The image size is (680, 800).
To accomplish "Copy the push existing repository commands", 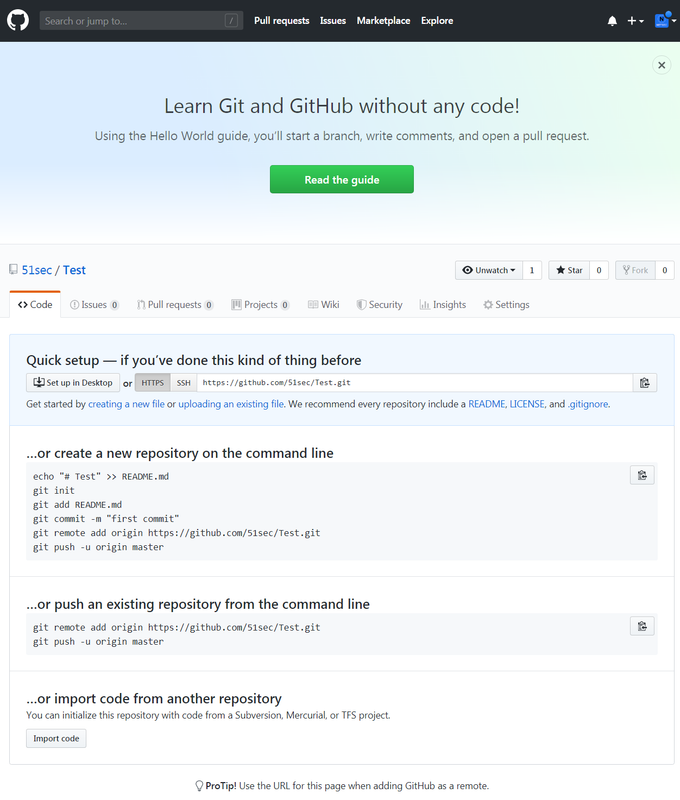I will 642,626.
